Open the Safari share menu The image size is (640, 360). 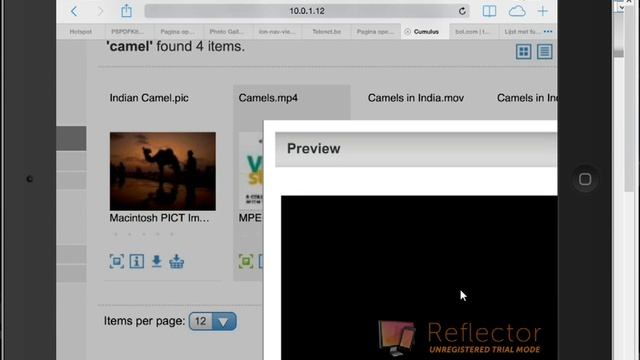(x=126, y=11)
